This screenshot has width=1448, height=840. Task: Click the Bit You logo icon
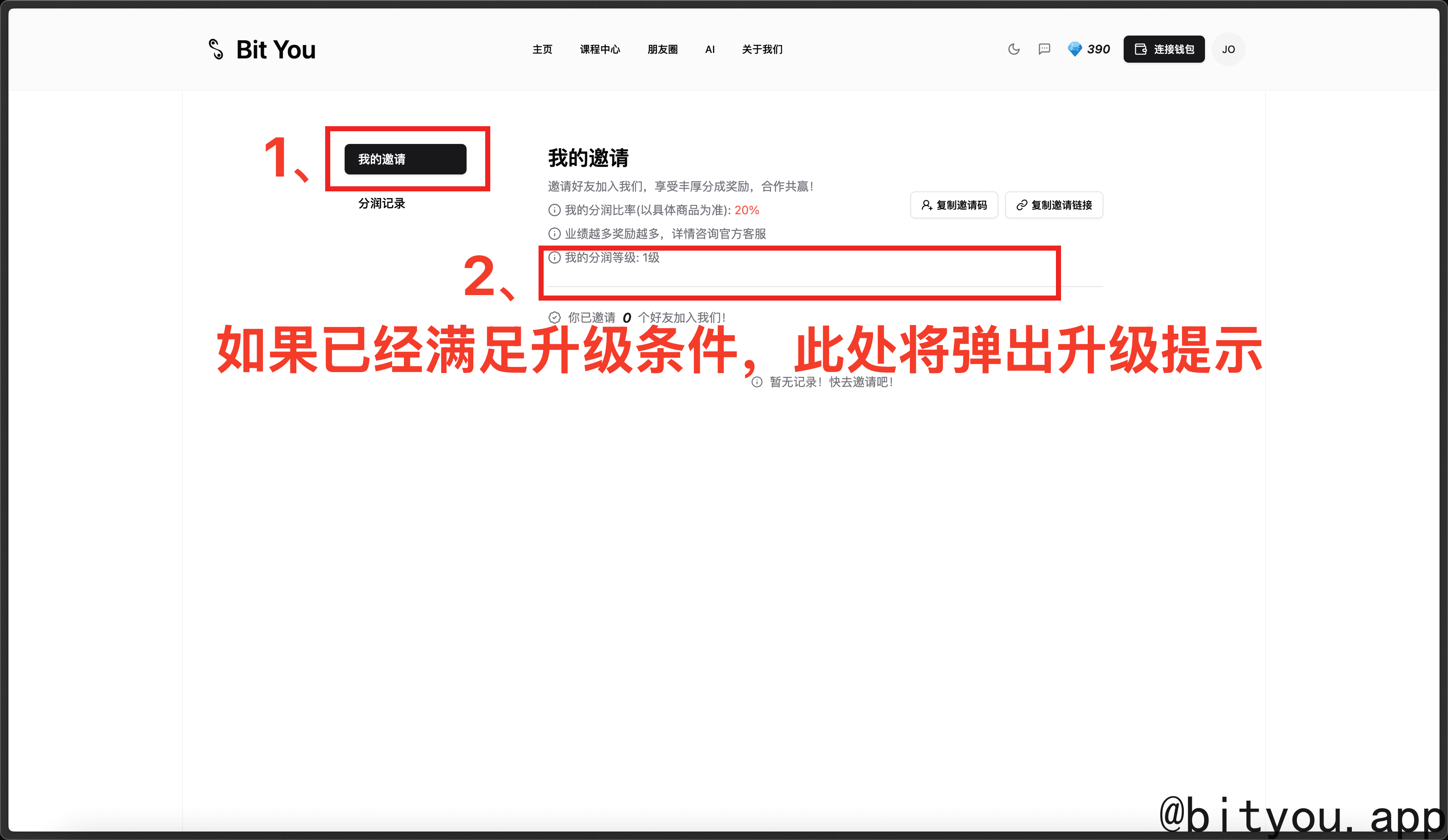tap(216, 50)
